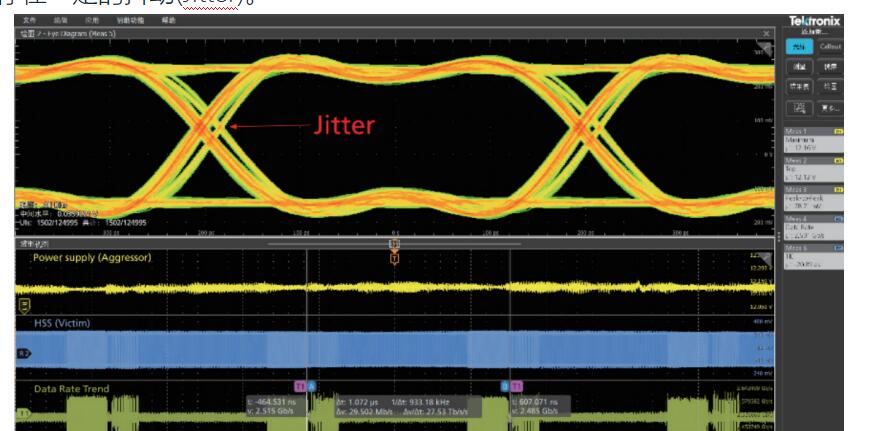Click the cursor B readout with 607.071 ns
874x431 pixels.
point(540,406)
